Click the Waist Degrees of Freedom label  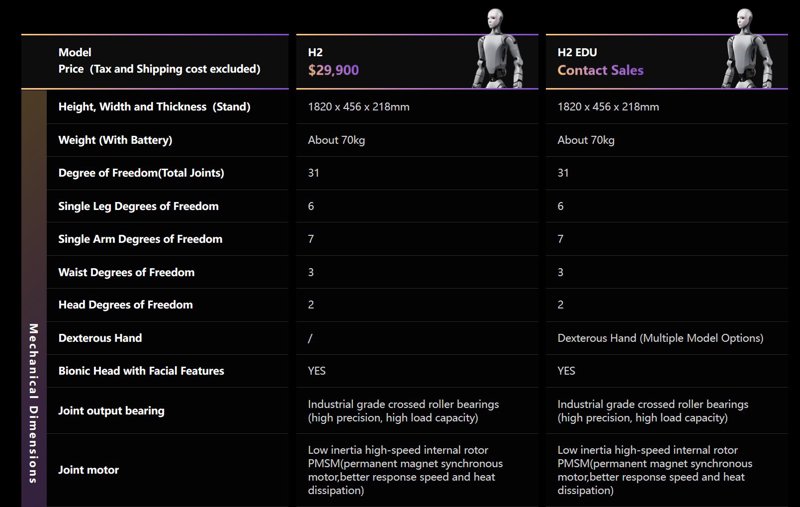coord(126,272)
